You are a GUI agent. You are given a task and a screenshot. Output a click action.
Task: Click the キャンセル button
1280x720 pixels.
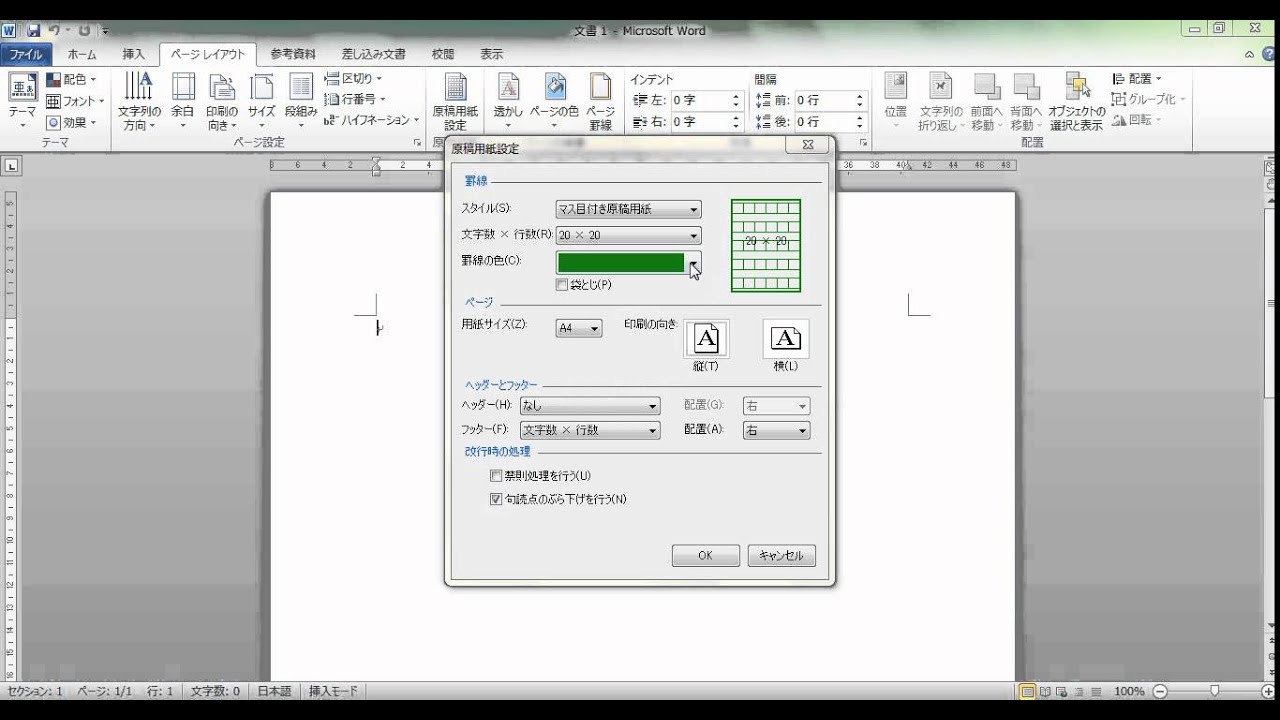tap(782, 556)
